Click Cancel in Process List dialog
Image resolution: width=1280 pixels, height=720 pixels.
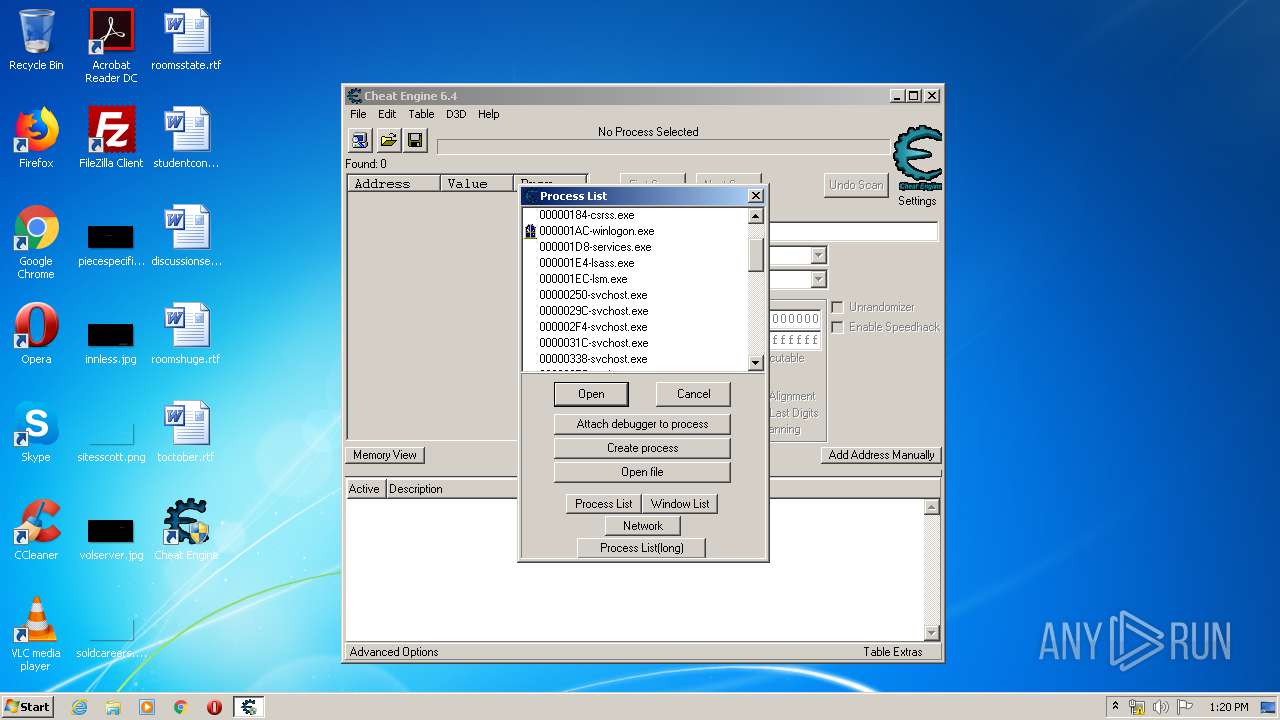tap(693, 394)
